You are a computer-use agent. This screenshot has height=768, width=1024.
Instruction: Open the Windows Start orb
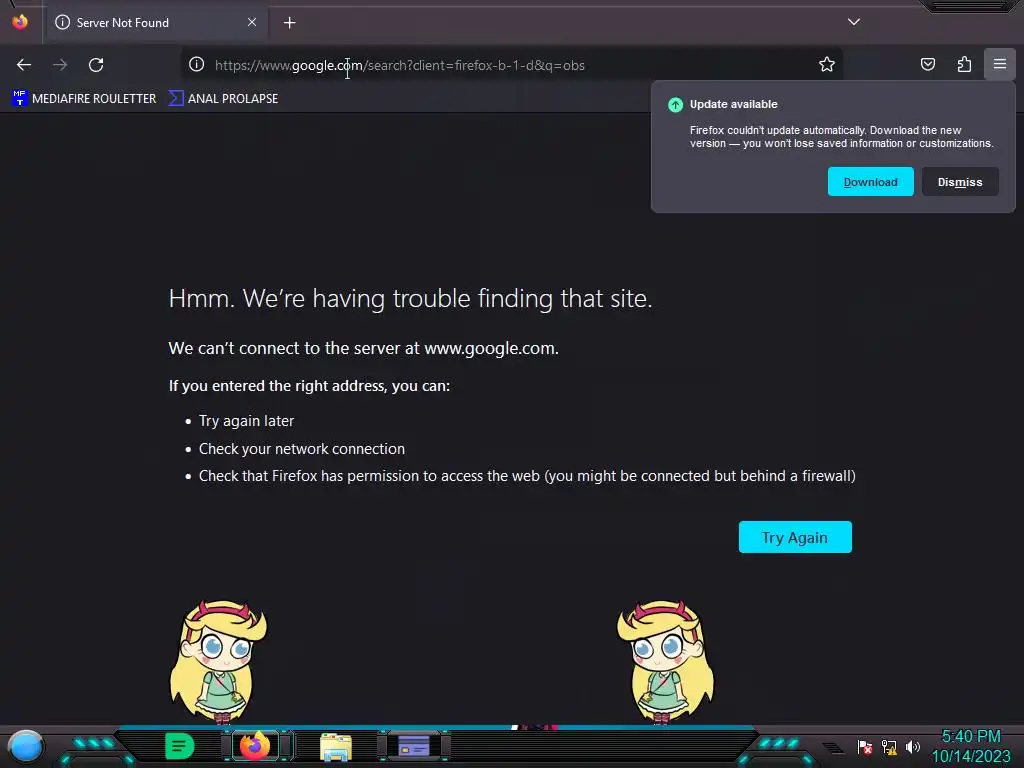(x=26, y=746)
